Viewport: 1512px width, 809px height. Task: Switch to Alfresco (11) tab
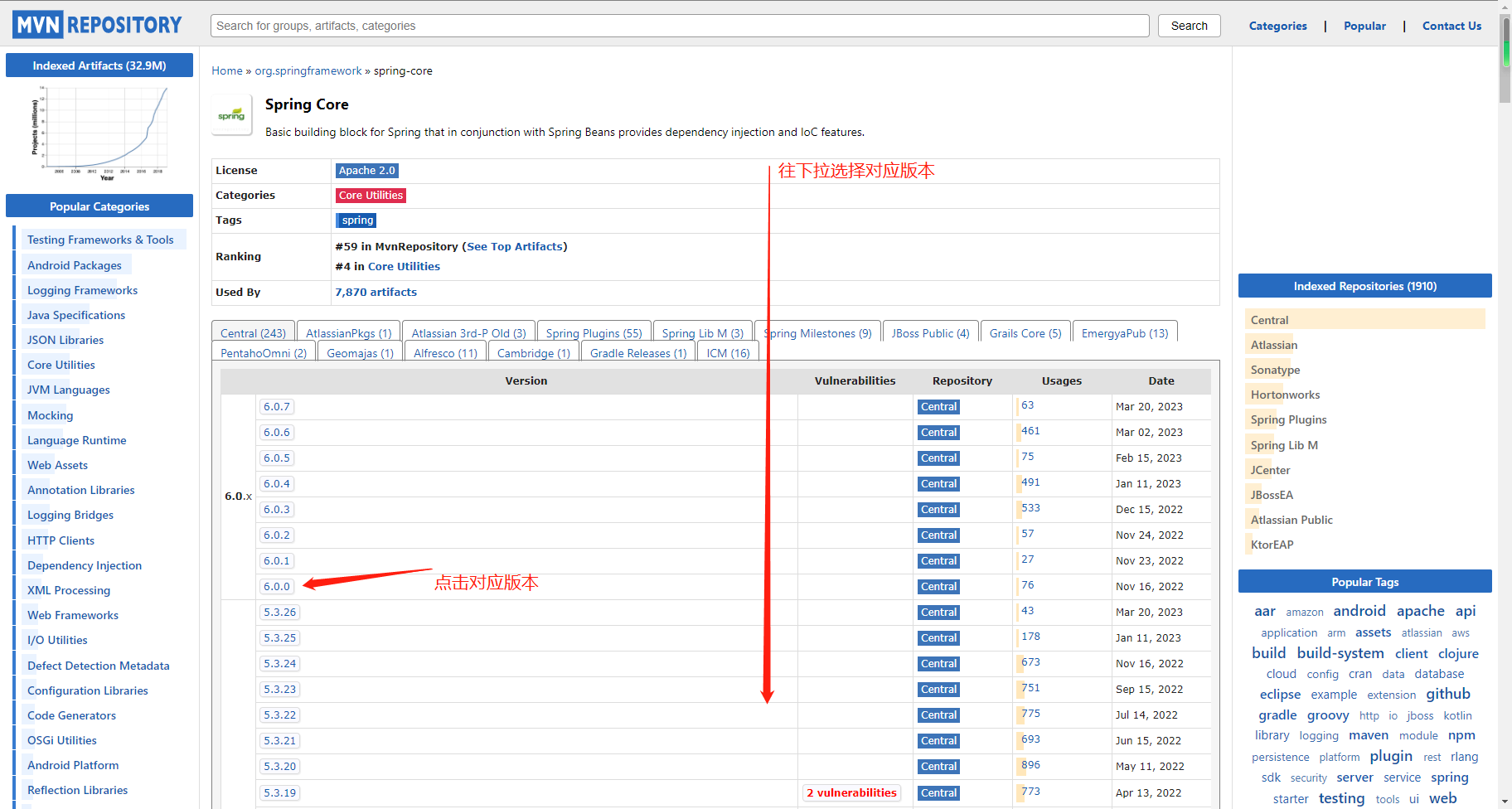tap(445, 352)
